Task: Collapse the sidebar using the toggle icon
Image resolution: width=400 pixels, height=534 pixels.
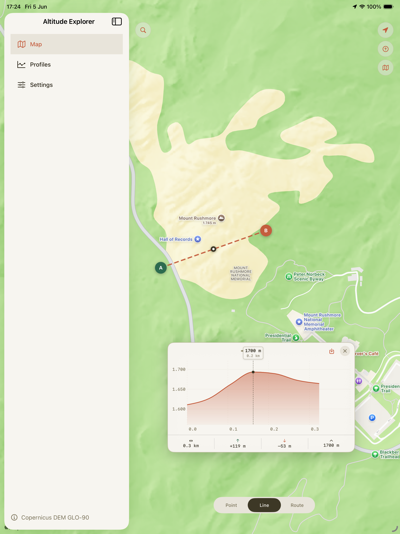Action: (117, 21)
